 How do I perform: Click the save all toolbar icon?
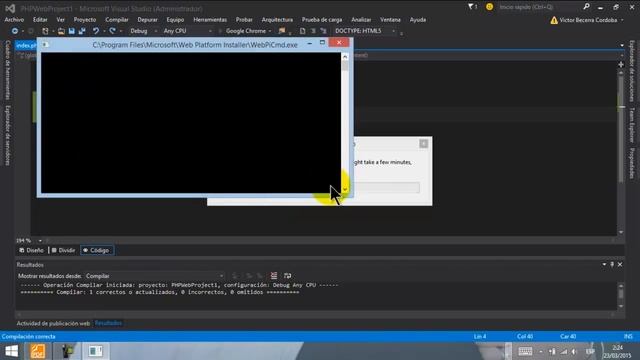coord(82,31)
